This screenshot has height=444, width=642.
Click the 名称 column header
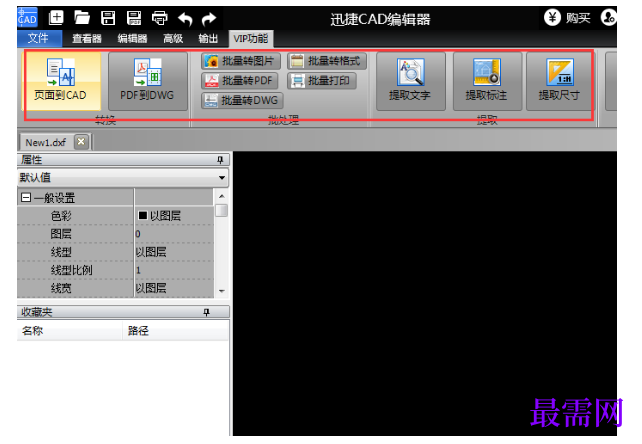coord(70,331)
